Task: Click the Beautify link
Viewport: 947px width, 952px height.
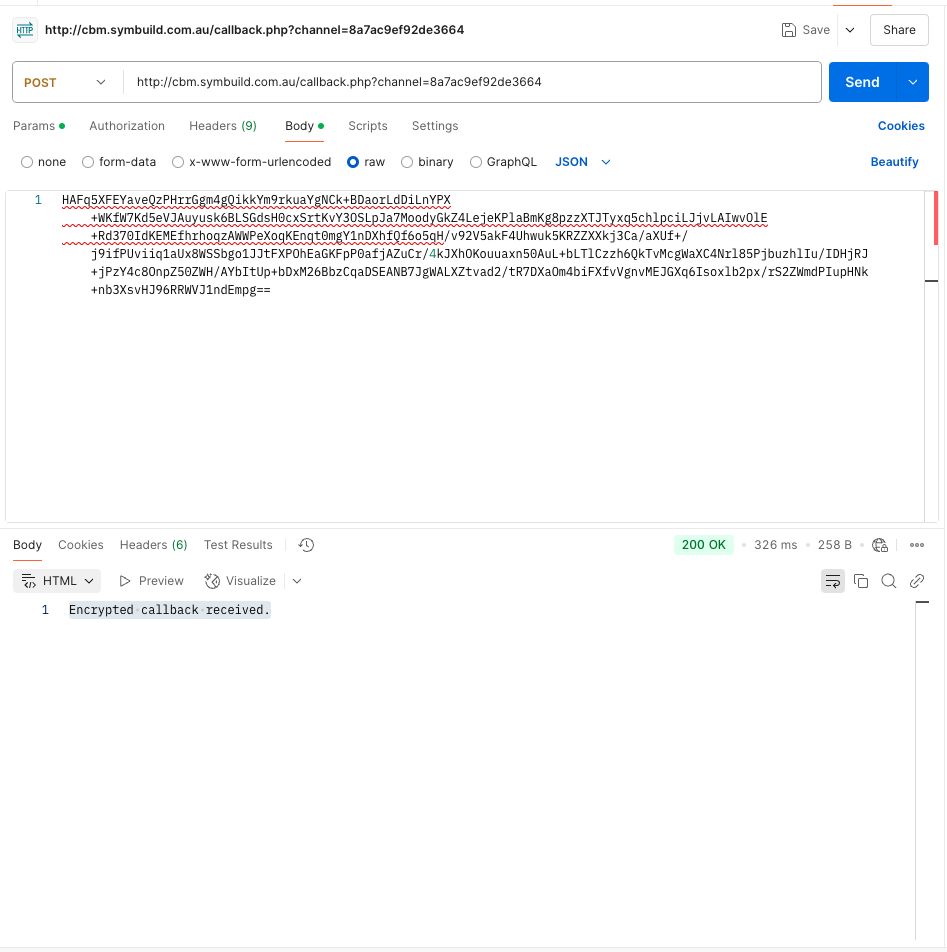Action: point(894,162)
